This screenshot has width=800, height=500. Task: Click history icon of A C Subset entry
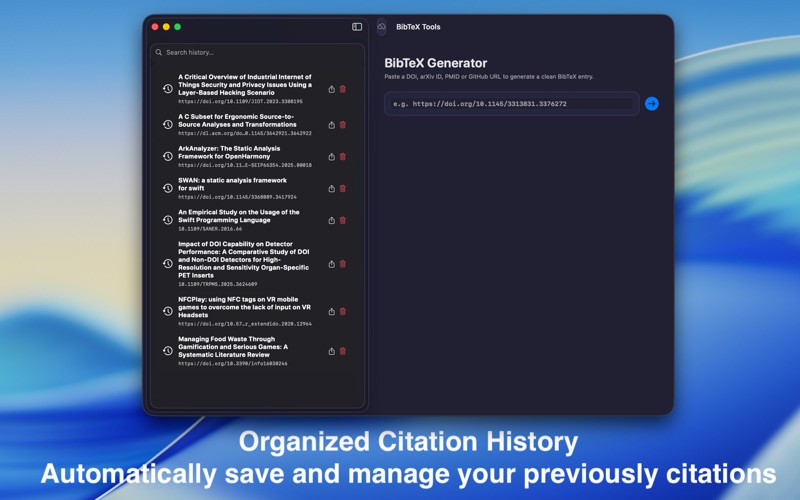pos(167,124)
